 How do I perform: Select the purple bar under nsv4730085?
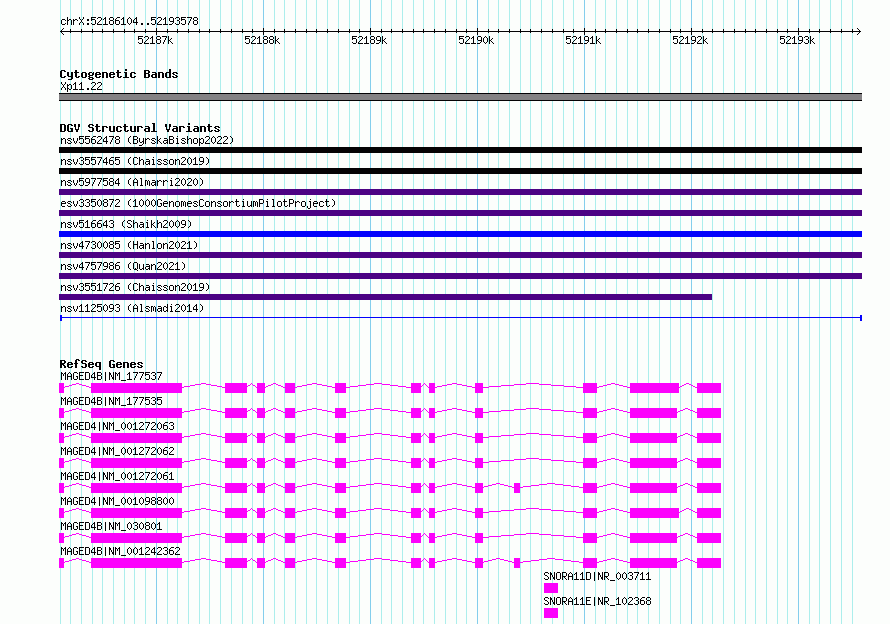point(460,255)
